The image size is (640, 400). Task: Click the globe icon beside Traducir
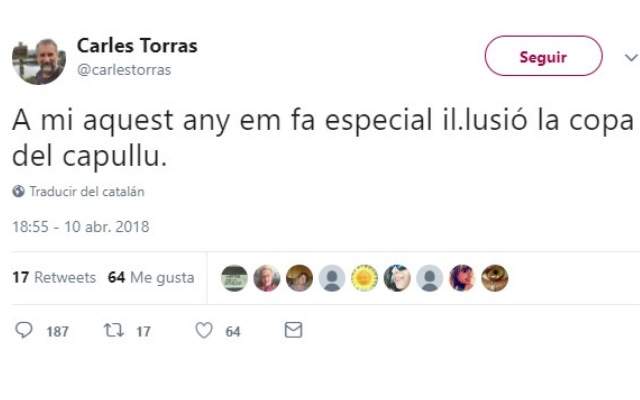point(18,191)
